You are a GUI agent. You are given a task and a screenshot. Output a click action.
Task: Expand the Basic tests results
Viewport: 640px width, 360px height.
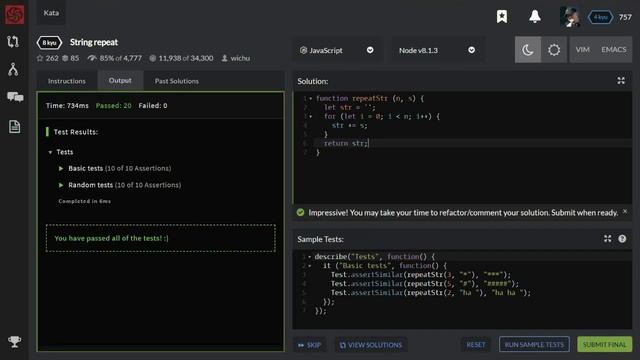(61, 168)
